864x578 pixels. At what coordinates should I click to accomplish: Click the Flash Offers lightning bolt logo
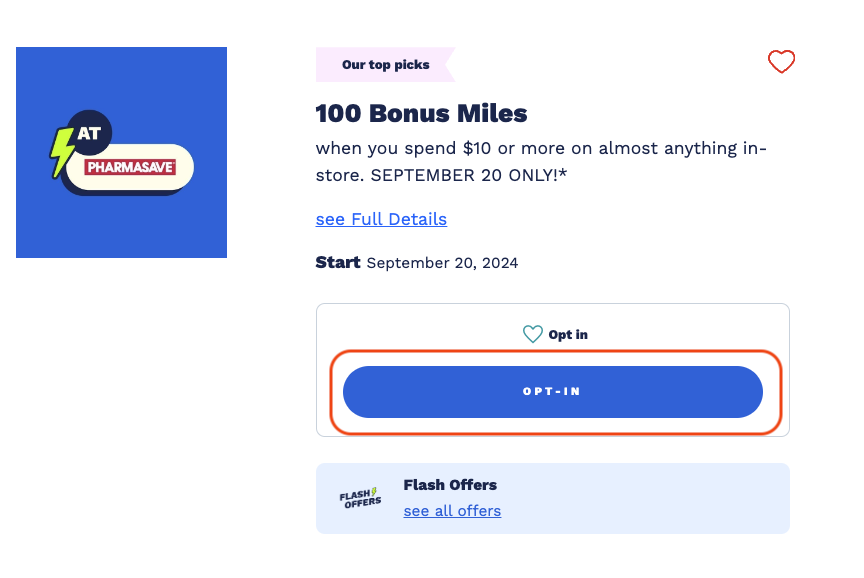(359, 497)
